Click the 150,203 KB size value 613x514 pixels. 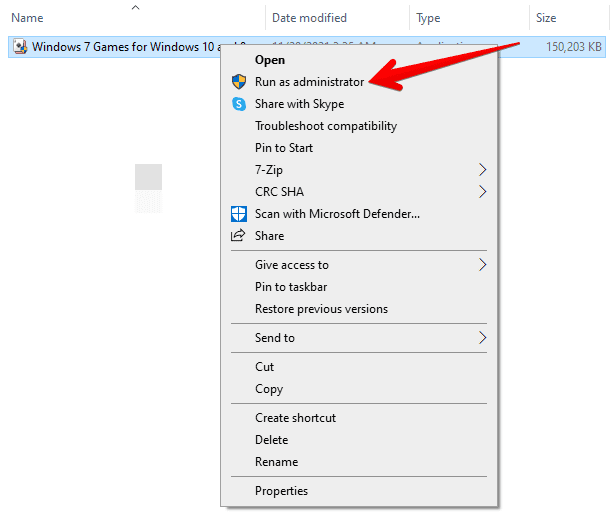pyautogui.click(x=574, y=47)
